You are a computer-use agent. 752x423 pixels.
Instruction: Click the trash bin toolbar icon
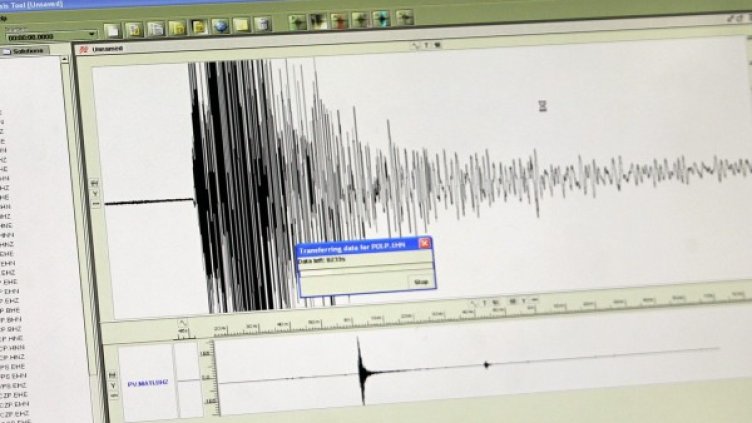click(x=262, y=24)
